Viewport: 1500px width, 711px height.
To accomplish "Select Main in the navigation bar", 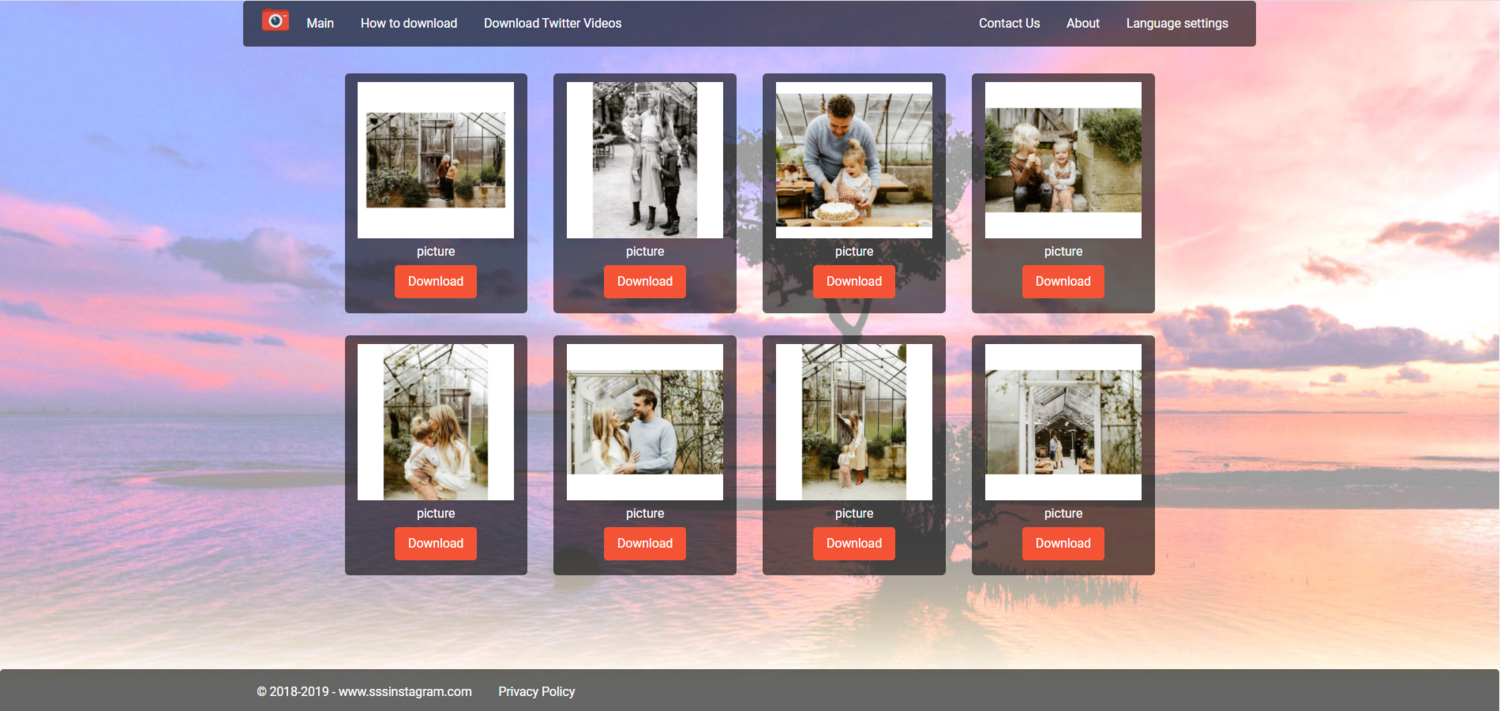I will [319, 22].
